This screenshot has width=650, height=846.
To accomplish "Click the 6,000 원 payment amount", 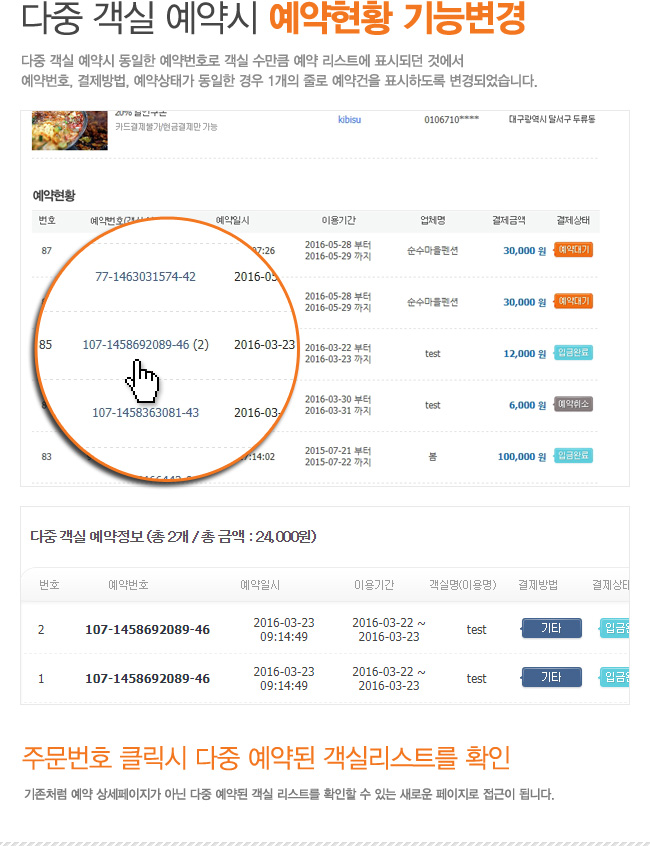I will point(527,405).
